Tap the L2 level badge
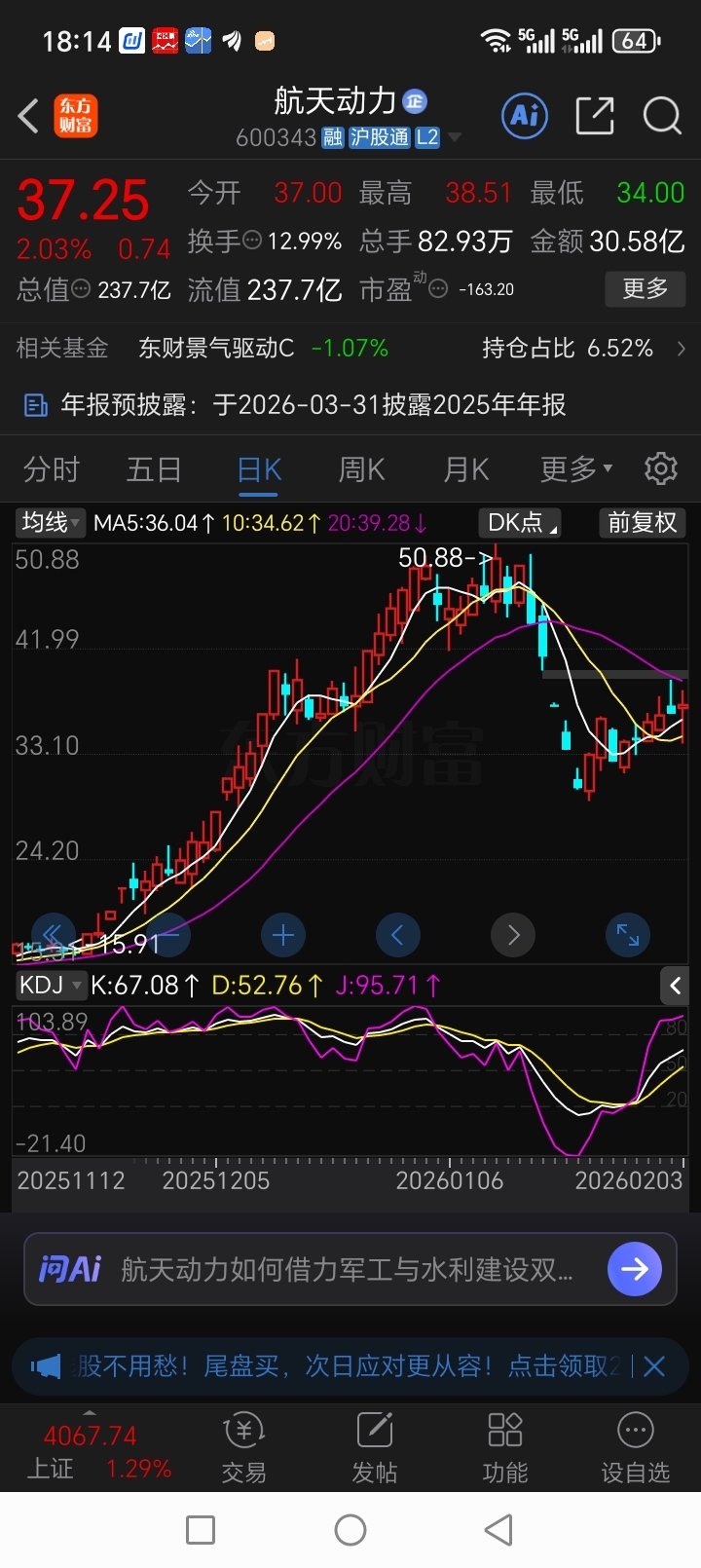Screen dimensions: 701x1568 coord(427,137)
